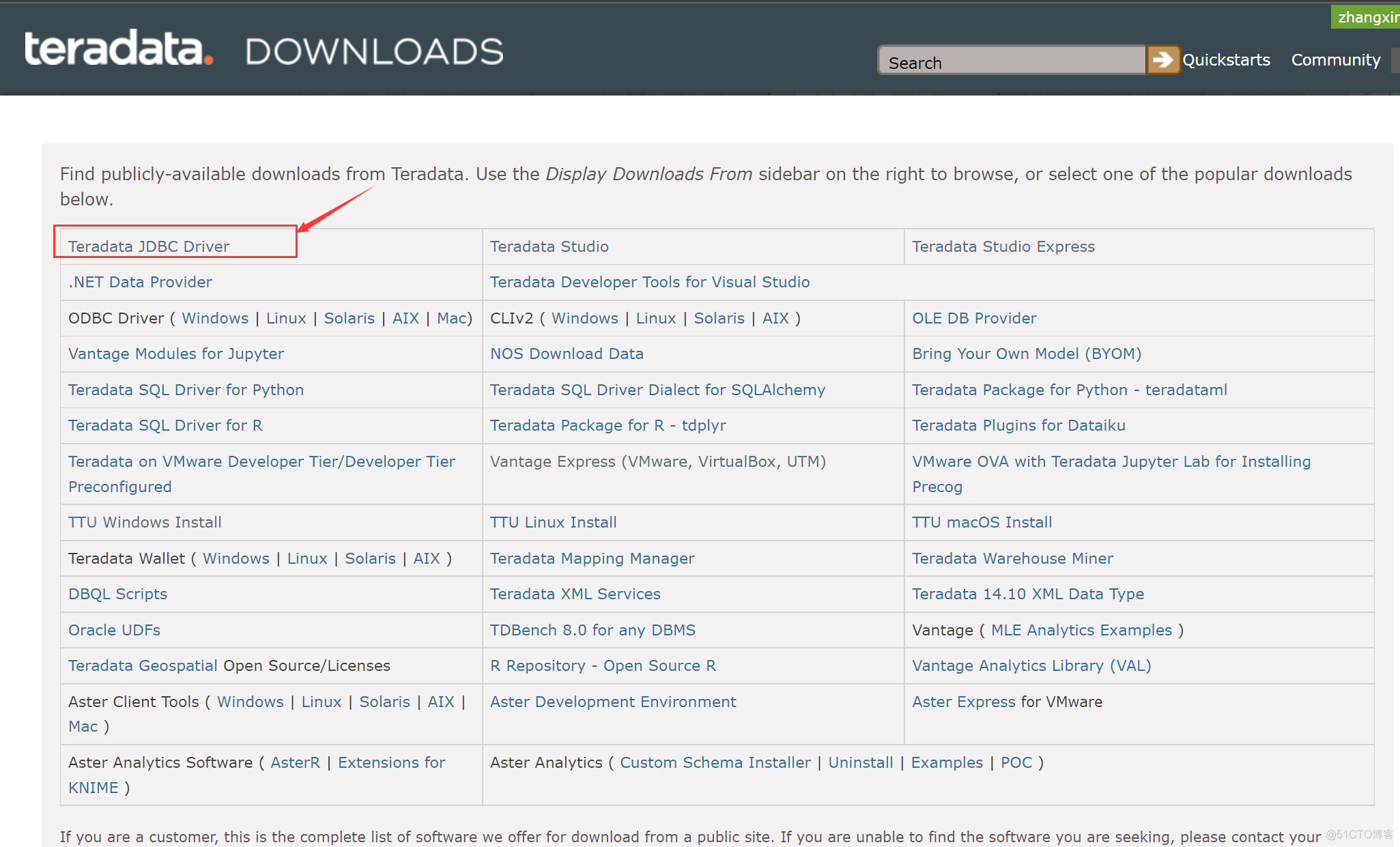Screen dimensions: 1400x847
Task: Open AsterR link
Action: pyautogui.click(x=295, y=762)
